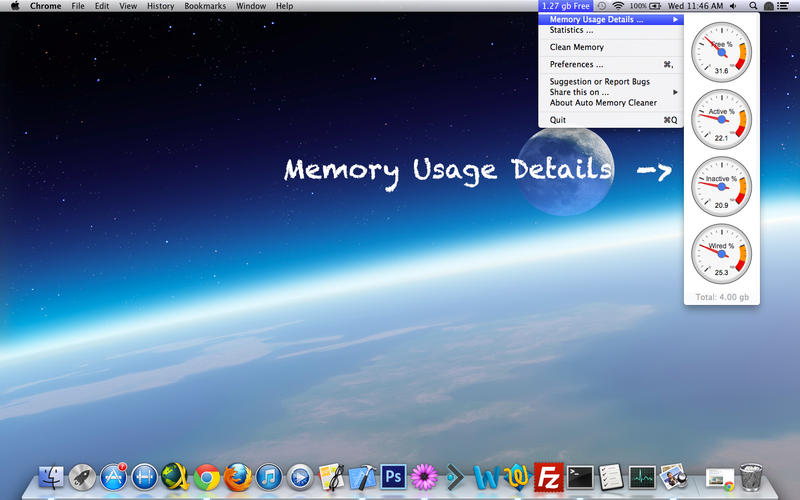
Task: Open Spotlight search magnifier
Action: pyautogui.click(x=753, y=6)
